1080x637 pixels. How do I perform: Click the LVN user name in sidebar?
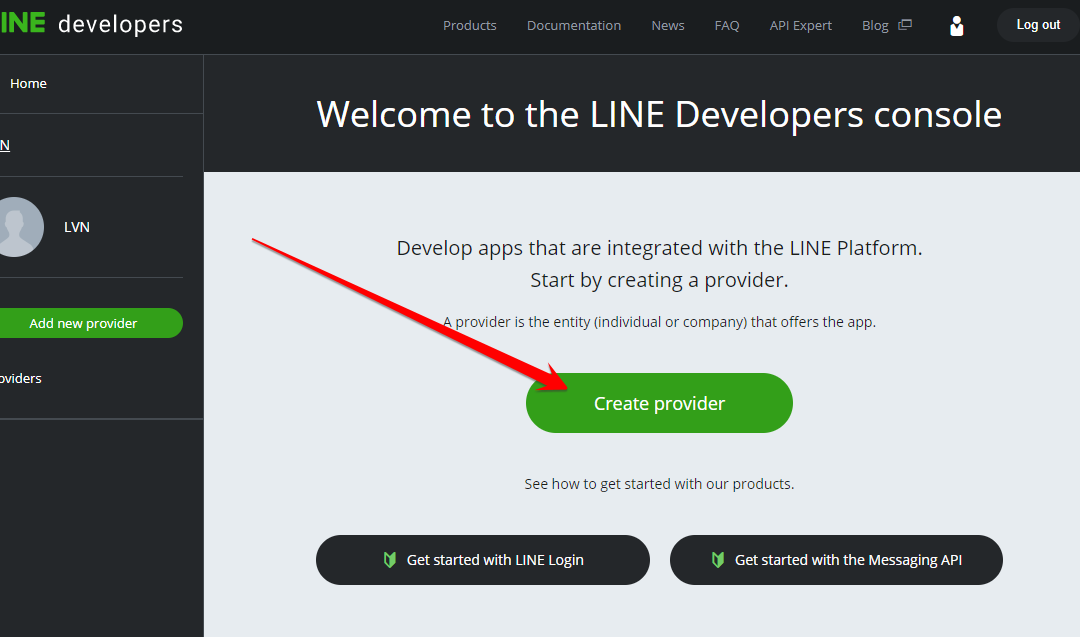pos(76,227)
